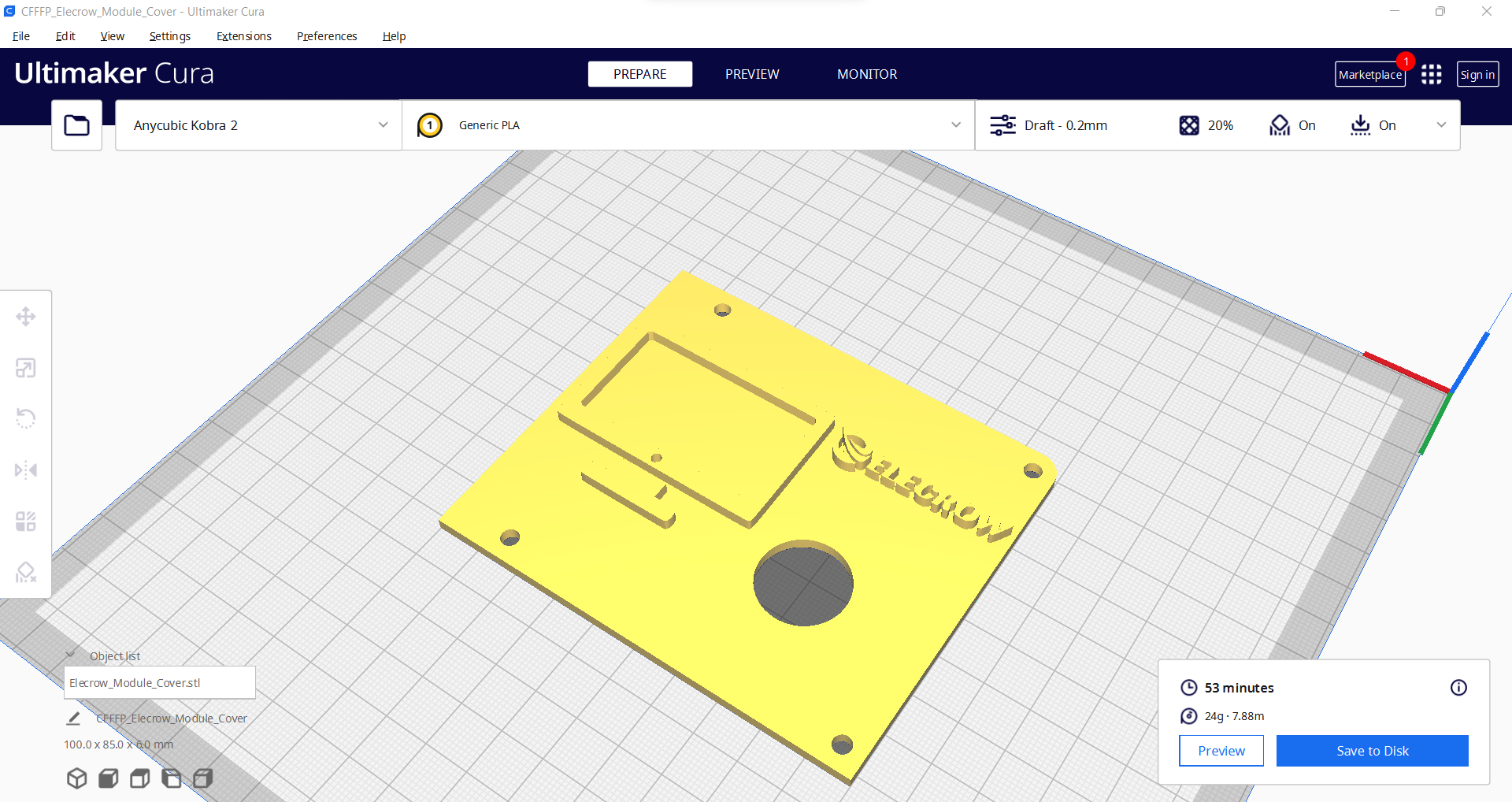Click the build plate adhesion icon
Image resolution: width=1512 pixels, height=802 pixels.
[1360, 125]
